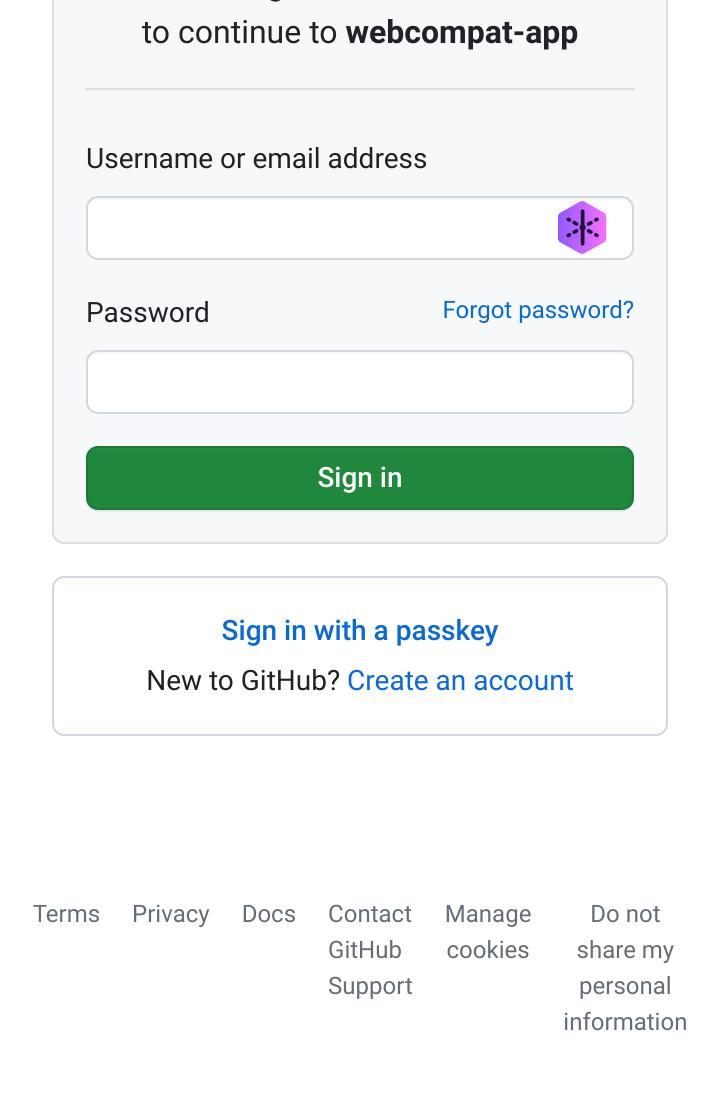
Task: Click empty space between passkey box and footer
Action: [359, 814]
